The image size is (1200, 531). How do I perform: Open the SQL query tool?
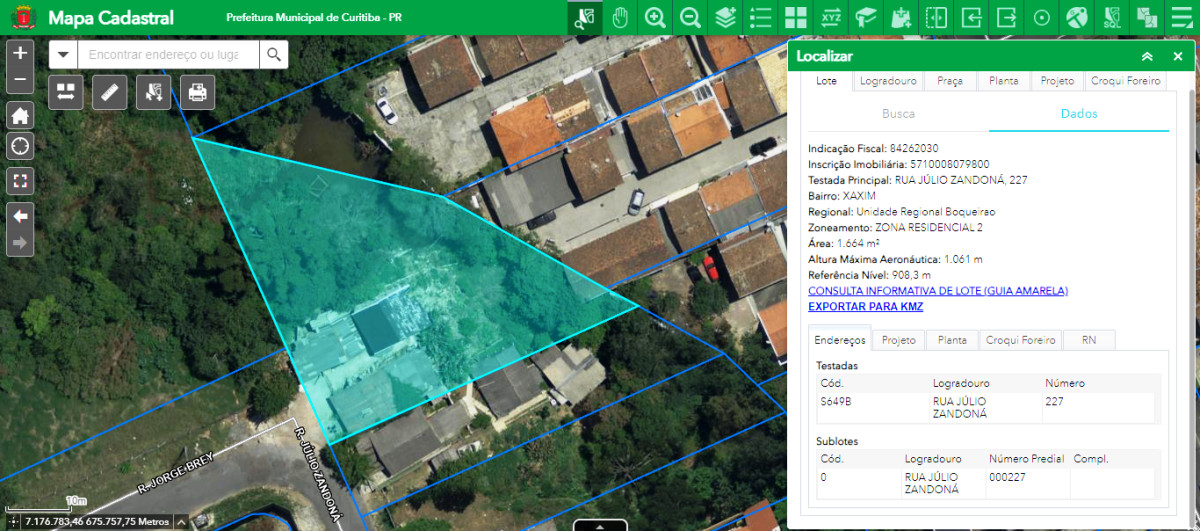(1111, 17)
